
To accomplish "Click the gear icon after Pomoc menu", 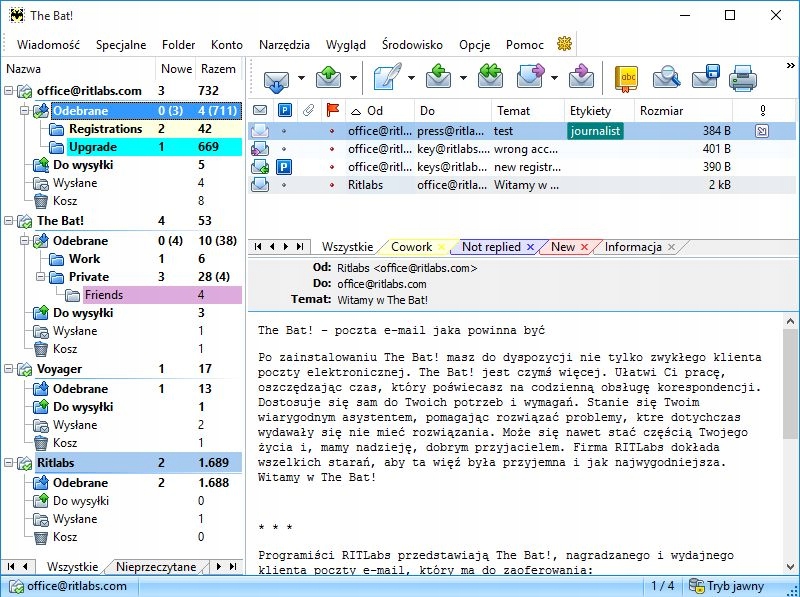I will (x=565, y=44).
